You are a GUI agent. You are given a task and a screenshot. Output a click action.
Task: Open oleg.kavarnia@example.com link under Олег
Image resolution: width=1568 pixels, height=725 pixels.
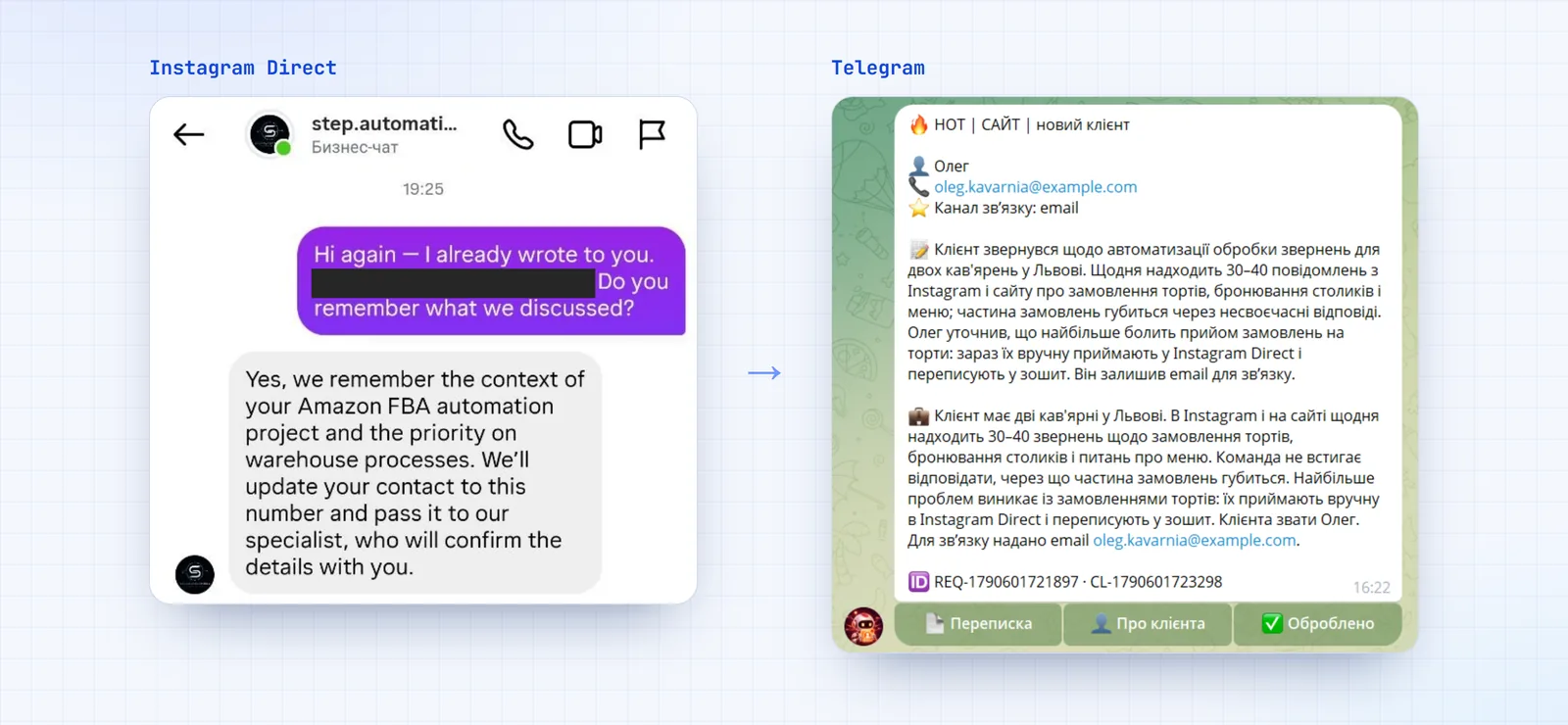pos(1035,187)
